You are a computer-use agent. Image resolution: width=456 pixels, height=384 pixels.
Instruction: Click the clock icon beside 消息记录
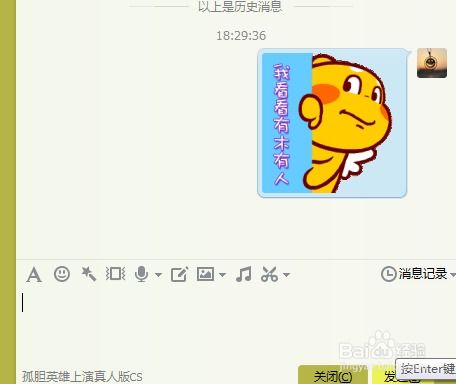389,274
